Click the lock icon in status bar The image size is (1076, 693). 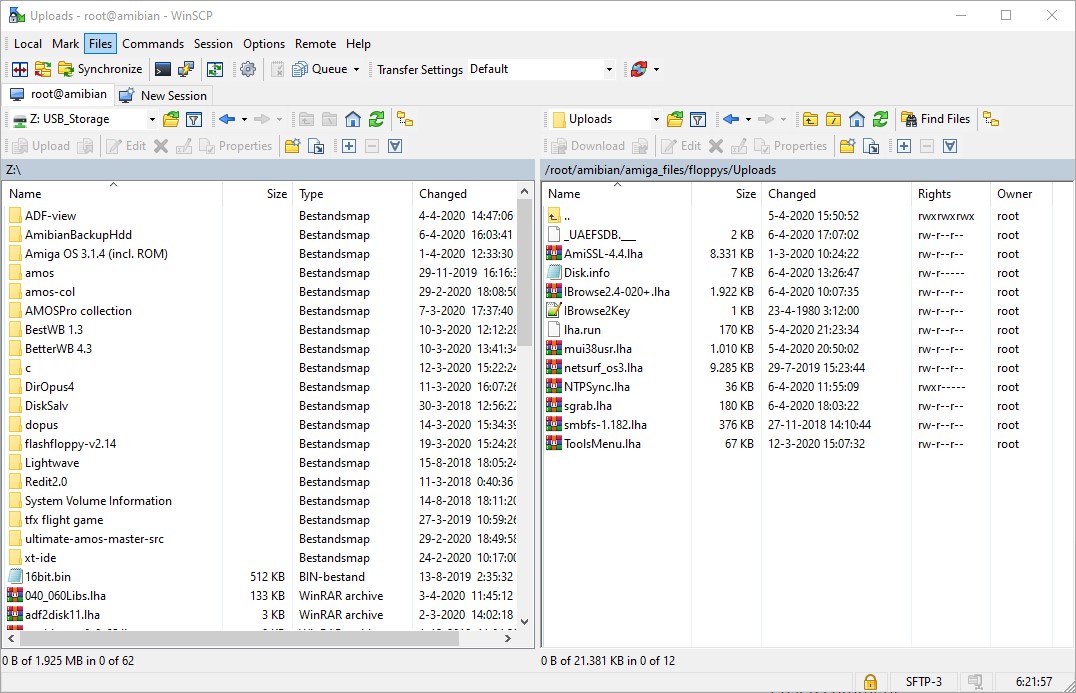point(870,682)
